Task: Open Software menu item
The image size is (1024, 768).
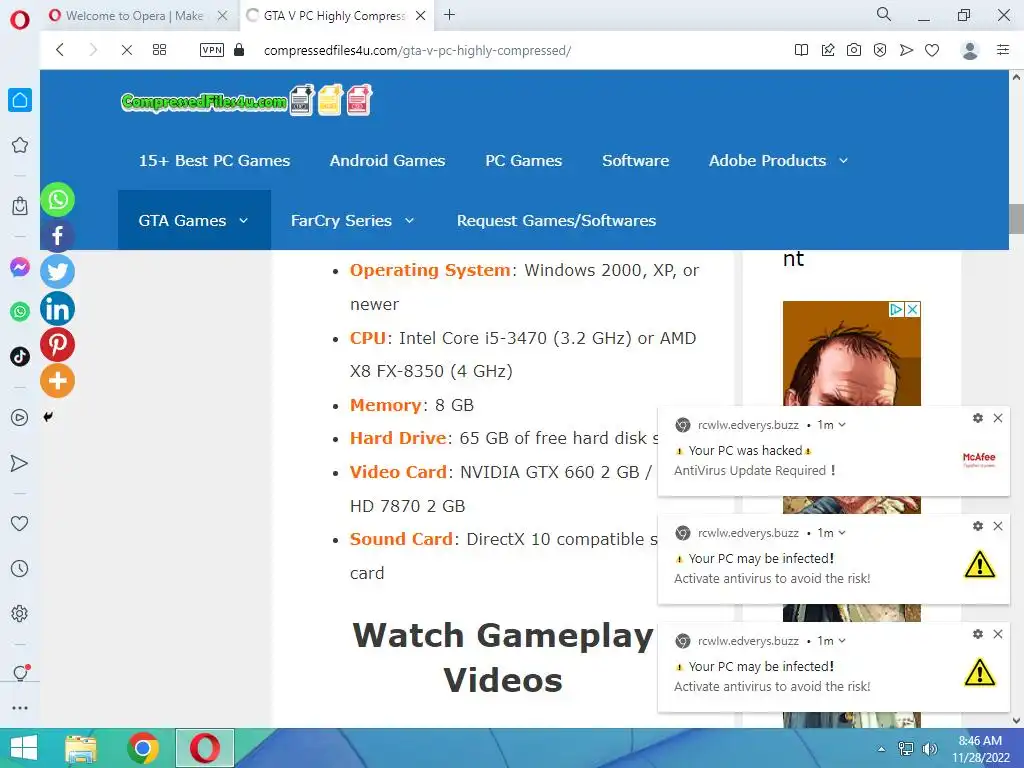Action: (635, 161)
